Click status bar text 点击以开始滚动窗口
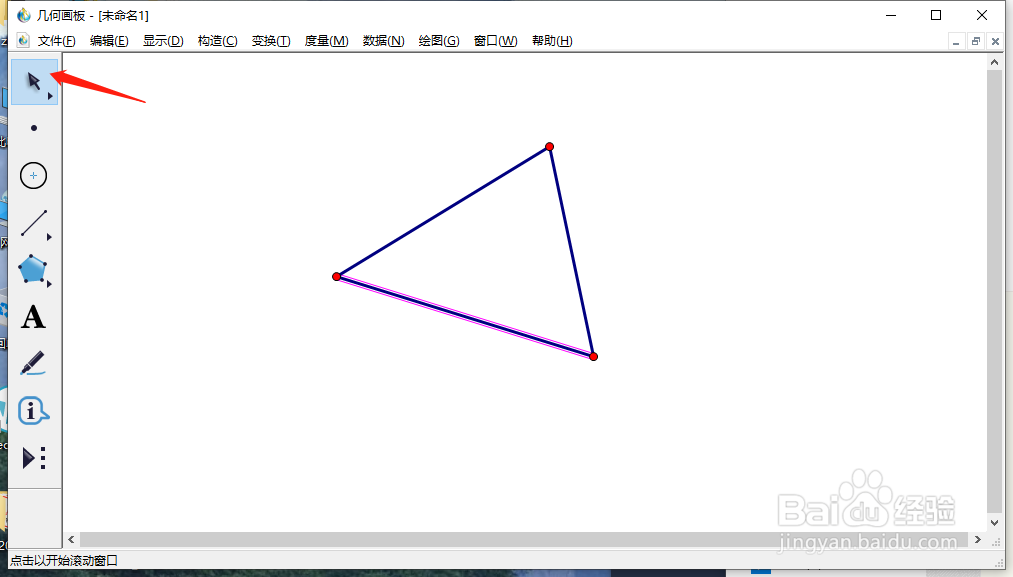The image size is (1013, 577). click(64, 561)
